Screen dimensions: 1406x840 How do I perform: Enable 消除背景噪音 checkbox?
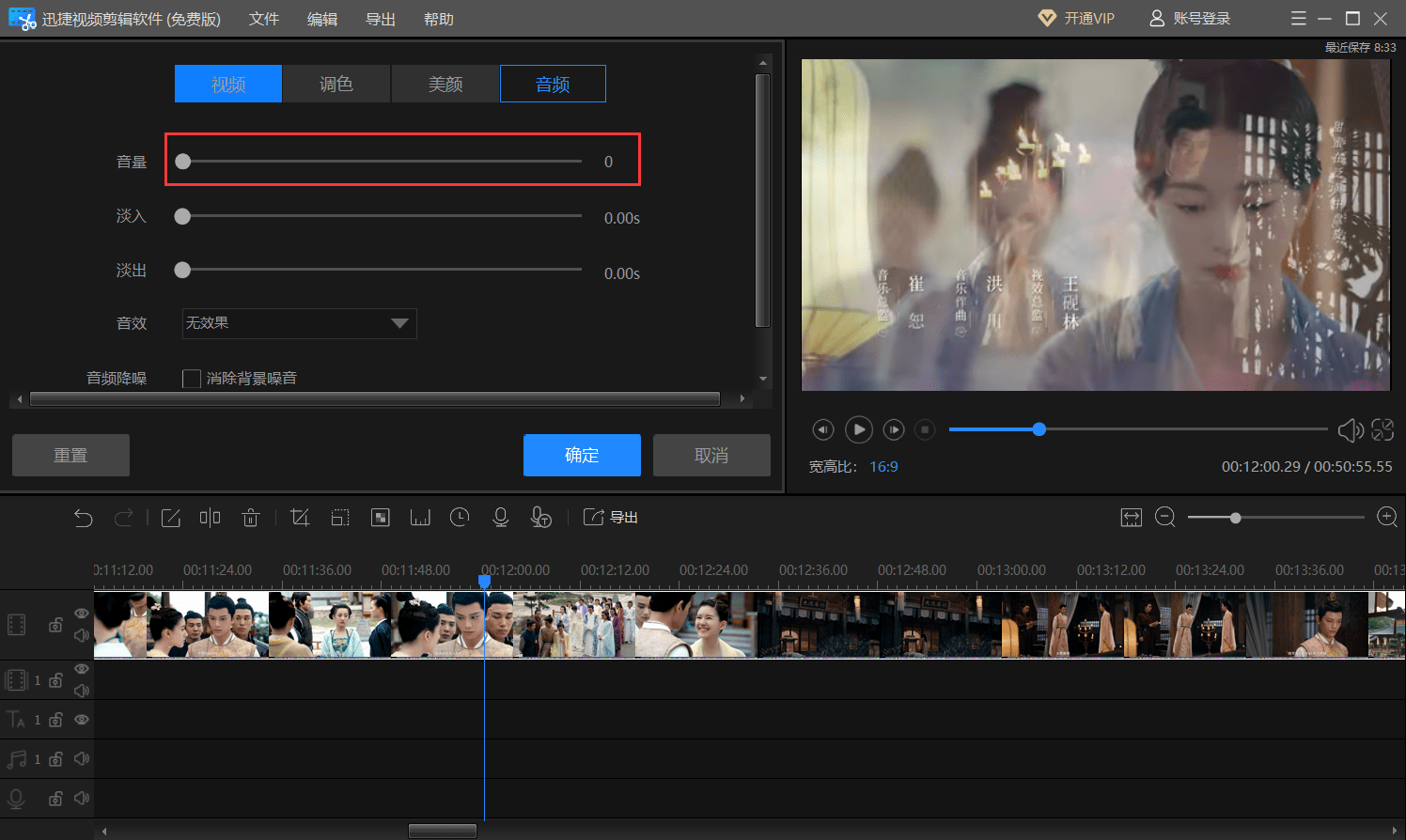coord(192,379)
